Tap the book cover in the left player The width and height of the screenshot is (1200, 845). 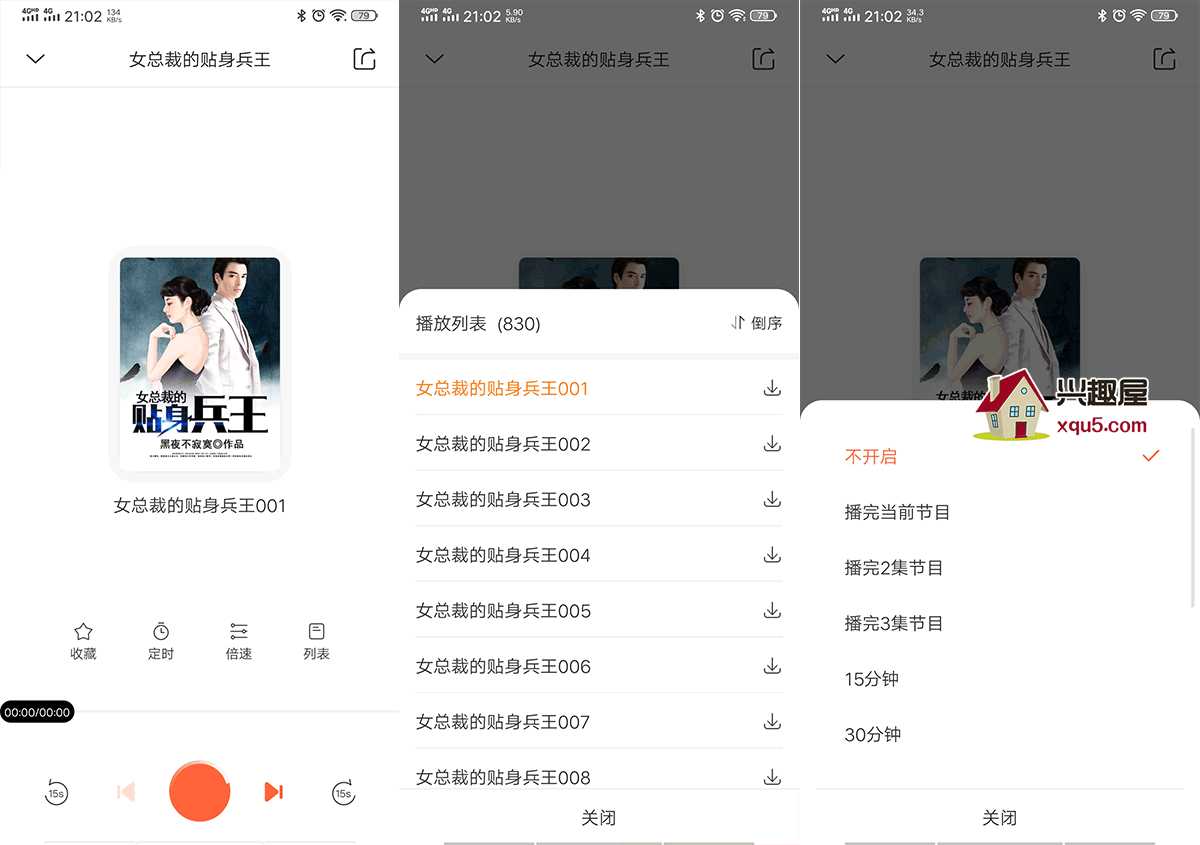[200, 365]
